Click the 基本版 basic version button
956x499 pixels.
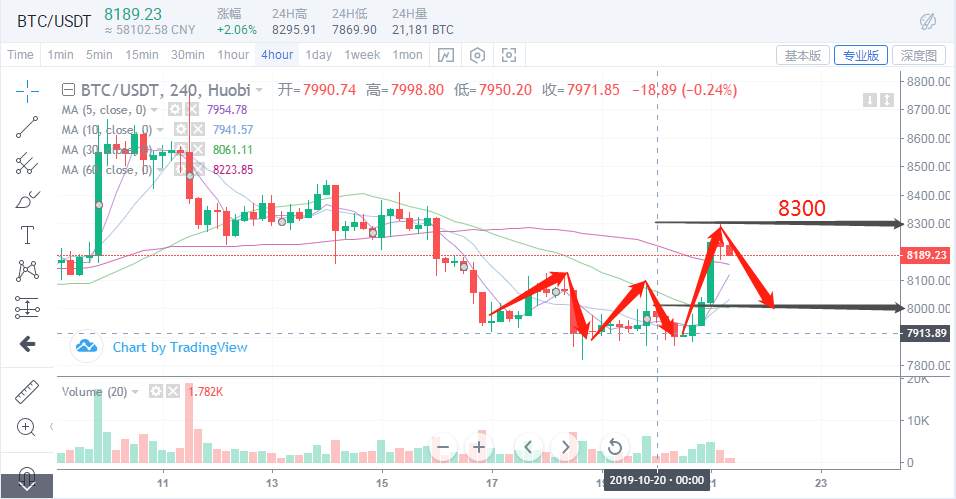pos(803,55)
